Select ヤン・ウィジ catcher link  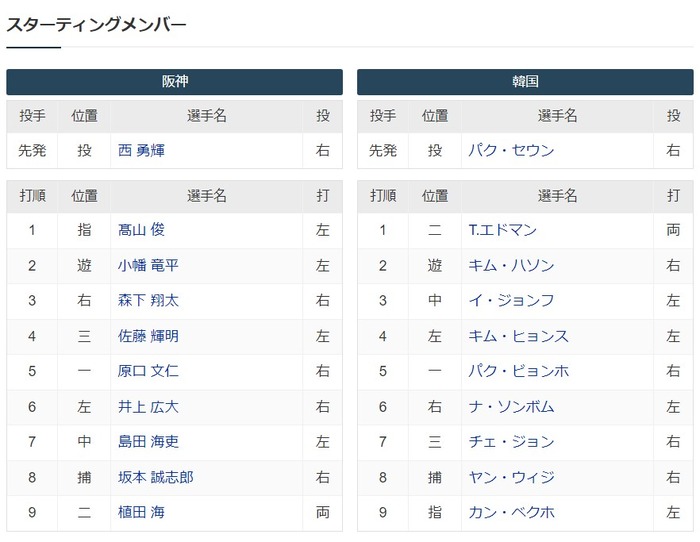tap(511, 477)
